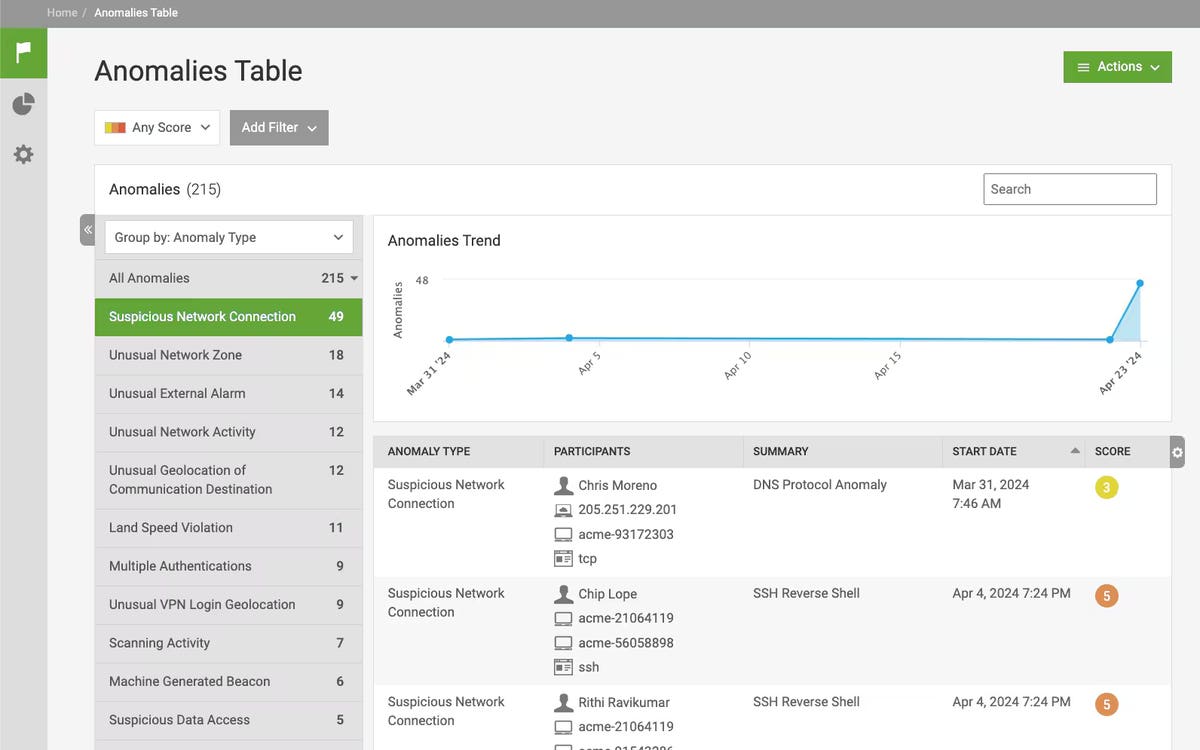Select Unusual Network Zone group

click(229, 355)
